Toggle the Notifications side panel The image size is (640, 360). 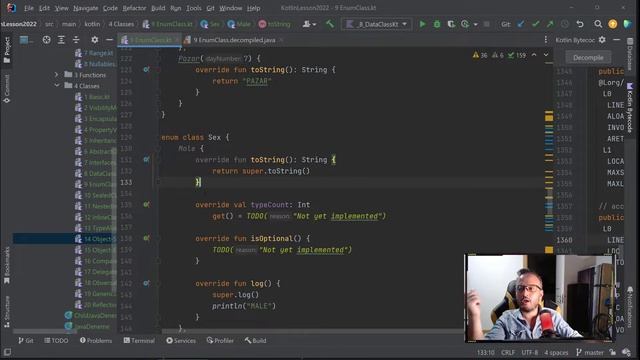(x=629, y=307)
